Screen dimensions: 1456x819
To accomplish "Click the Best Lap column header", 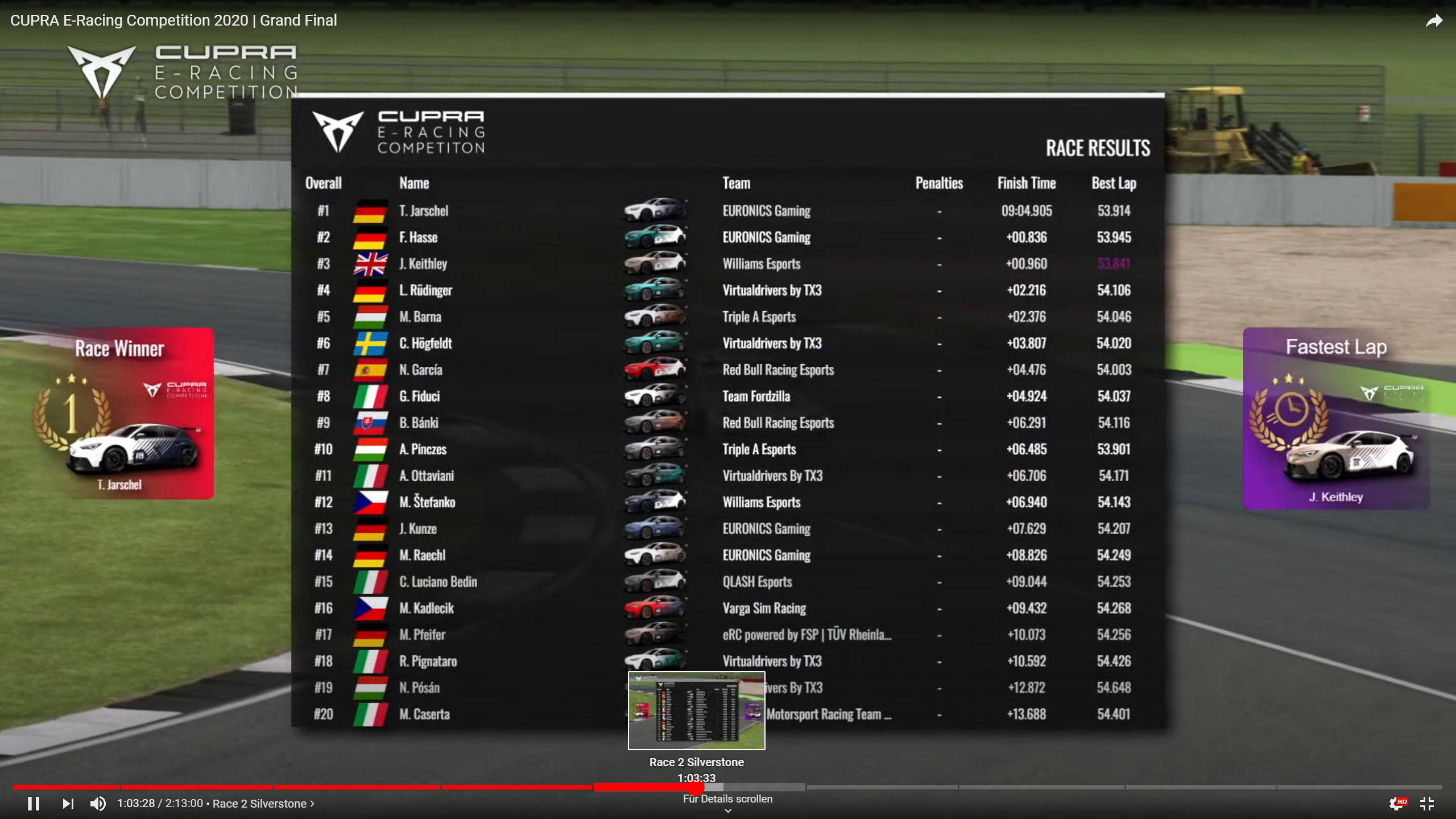I will [x=1114, y=183].
